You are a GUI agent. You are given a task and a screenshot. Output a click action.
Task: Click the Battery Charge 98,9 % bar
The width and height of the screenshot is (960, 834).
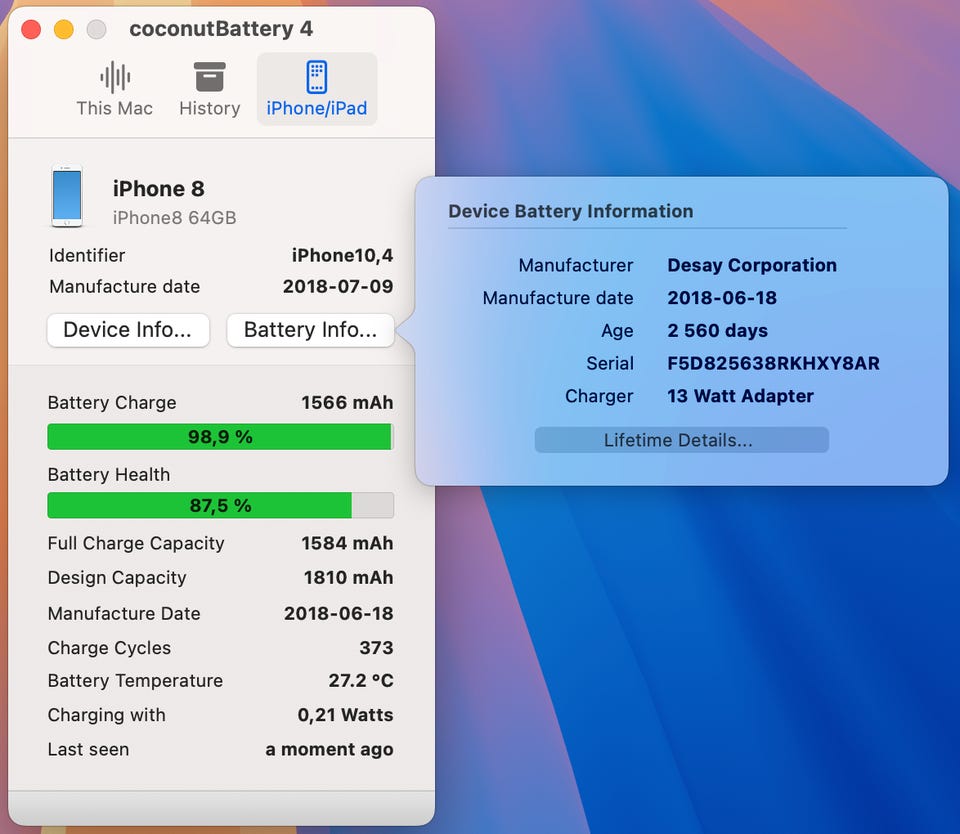(220, 437)
